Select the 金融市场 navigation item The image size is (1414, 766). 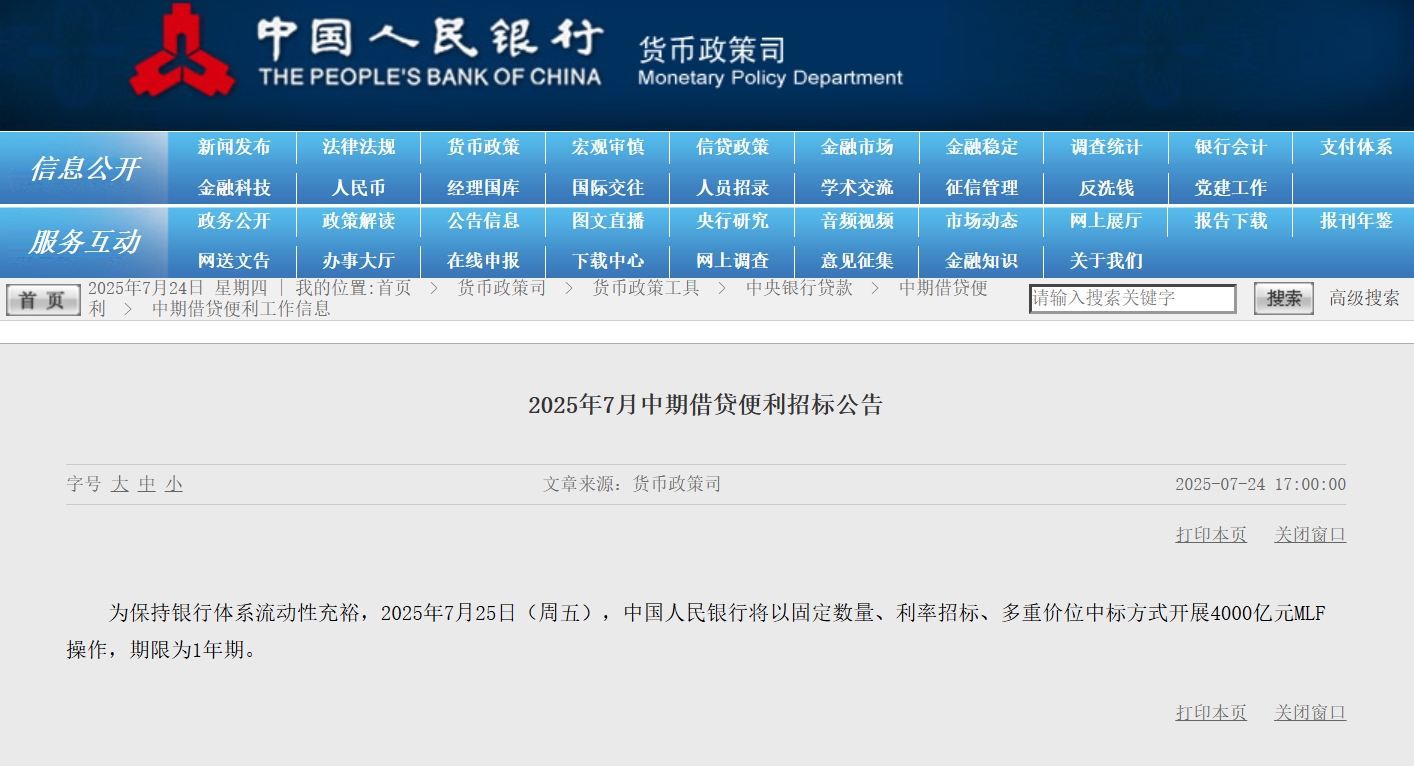pyautogui.click(x=857, y=147)
